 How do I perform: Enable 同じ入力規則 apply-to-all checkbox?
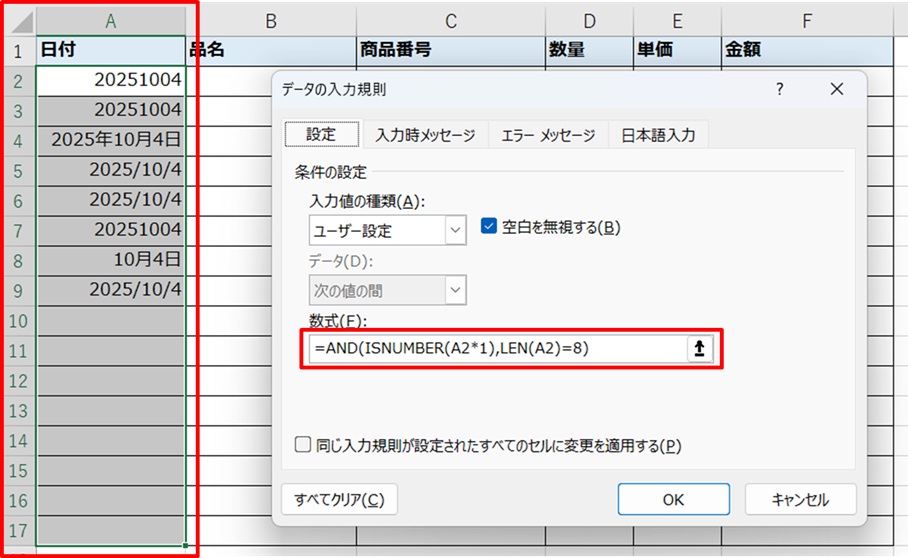(x=304, y=445)
